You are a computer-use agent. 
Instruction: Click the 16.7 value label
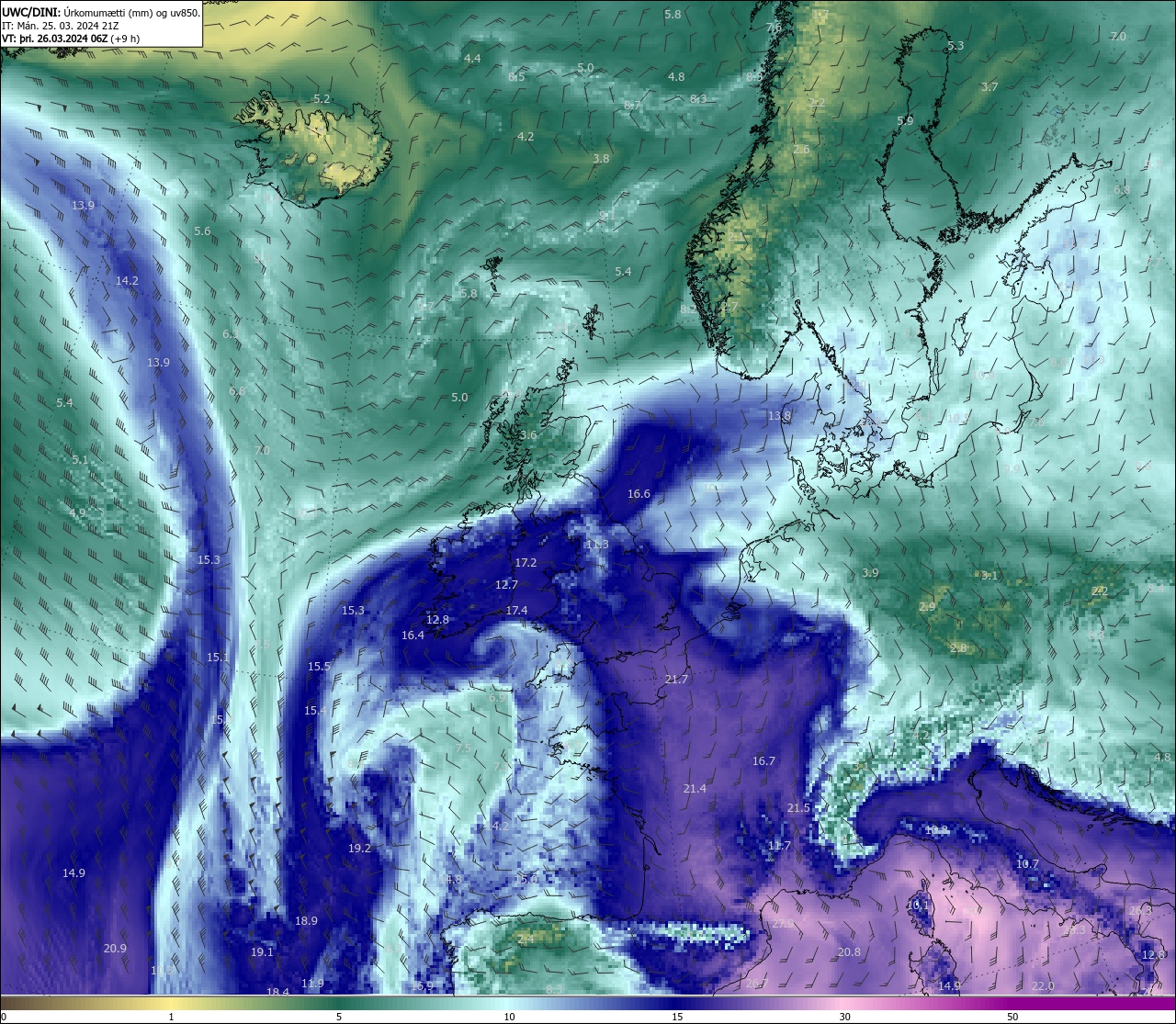[x=763, y=760]
